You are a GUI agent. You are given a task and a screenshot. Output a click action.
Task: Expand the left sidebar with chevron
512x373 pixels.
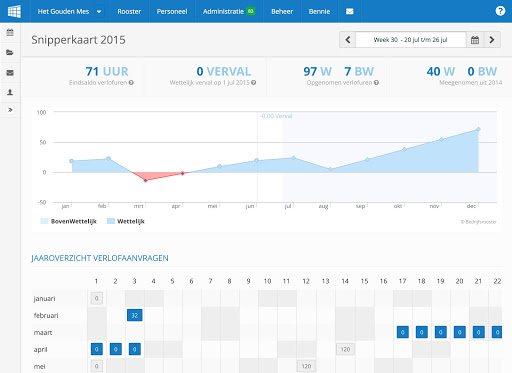(x=10, y=110)
